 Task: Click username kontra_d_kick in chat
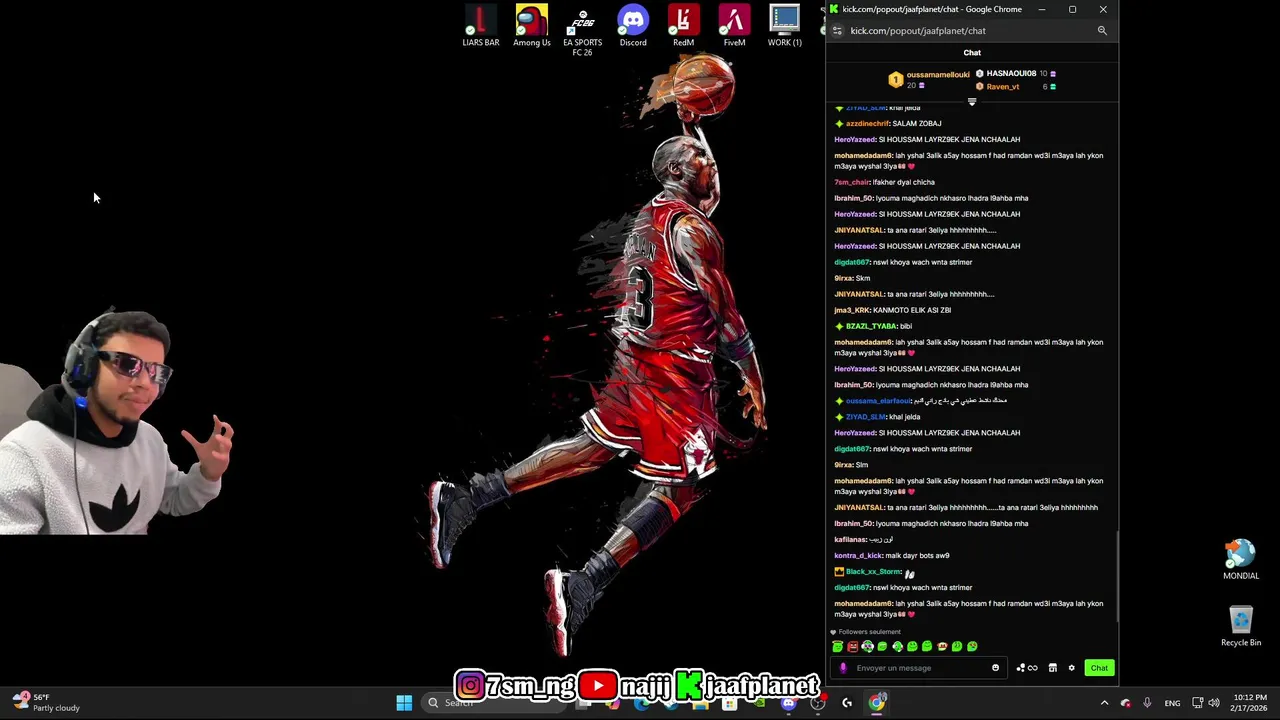click(x=858, y=556)
